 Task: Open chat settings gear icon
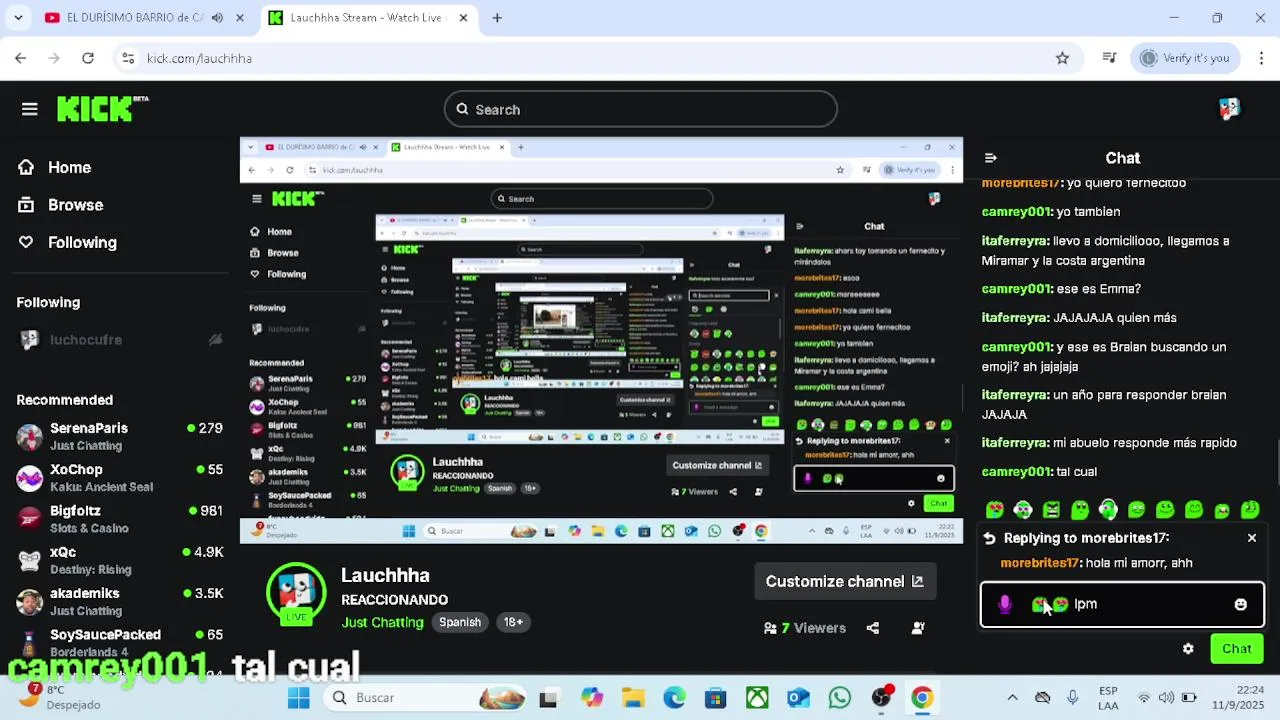pyautogui.click(x=1188, y=649)
